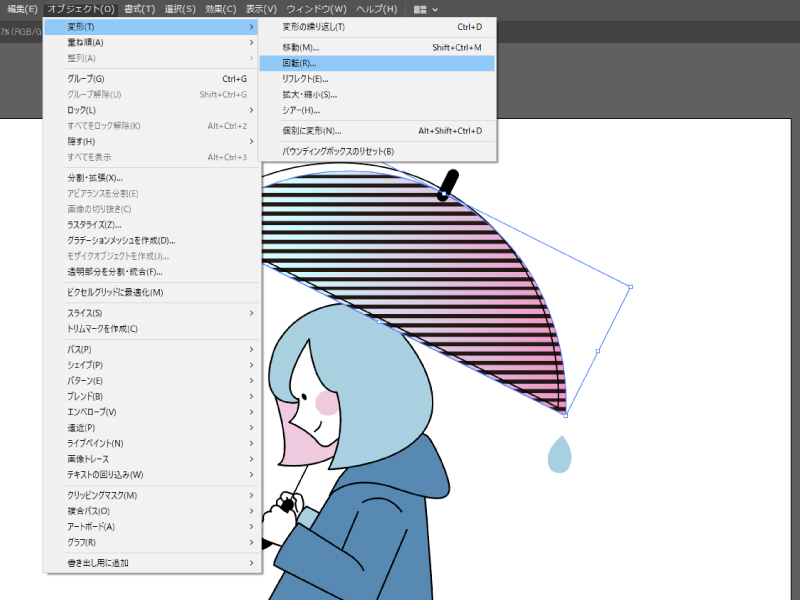Click 個別に変形(N)... menu item
The image size is (800, 600).
pyautogui.click(x=312, y=130)
